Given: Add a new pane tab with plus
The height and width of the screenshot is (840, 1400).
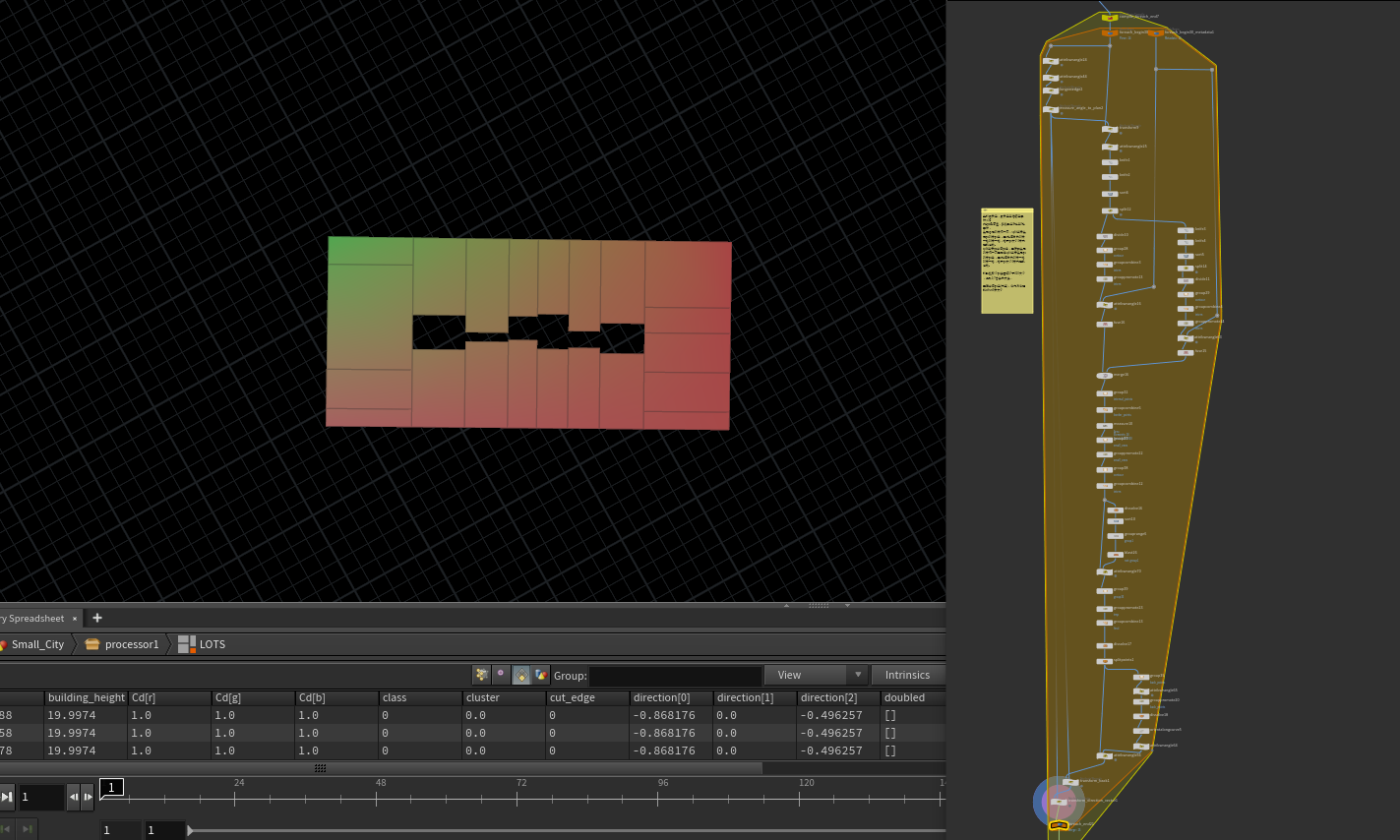Looking at the screenshot, I should coord(97,618).
